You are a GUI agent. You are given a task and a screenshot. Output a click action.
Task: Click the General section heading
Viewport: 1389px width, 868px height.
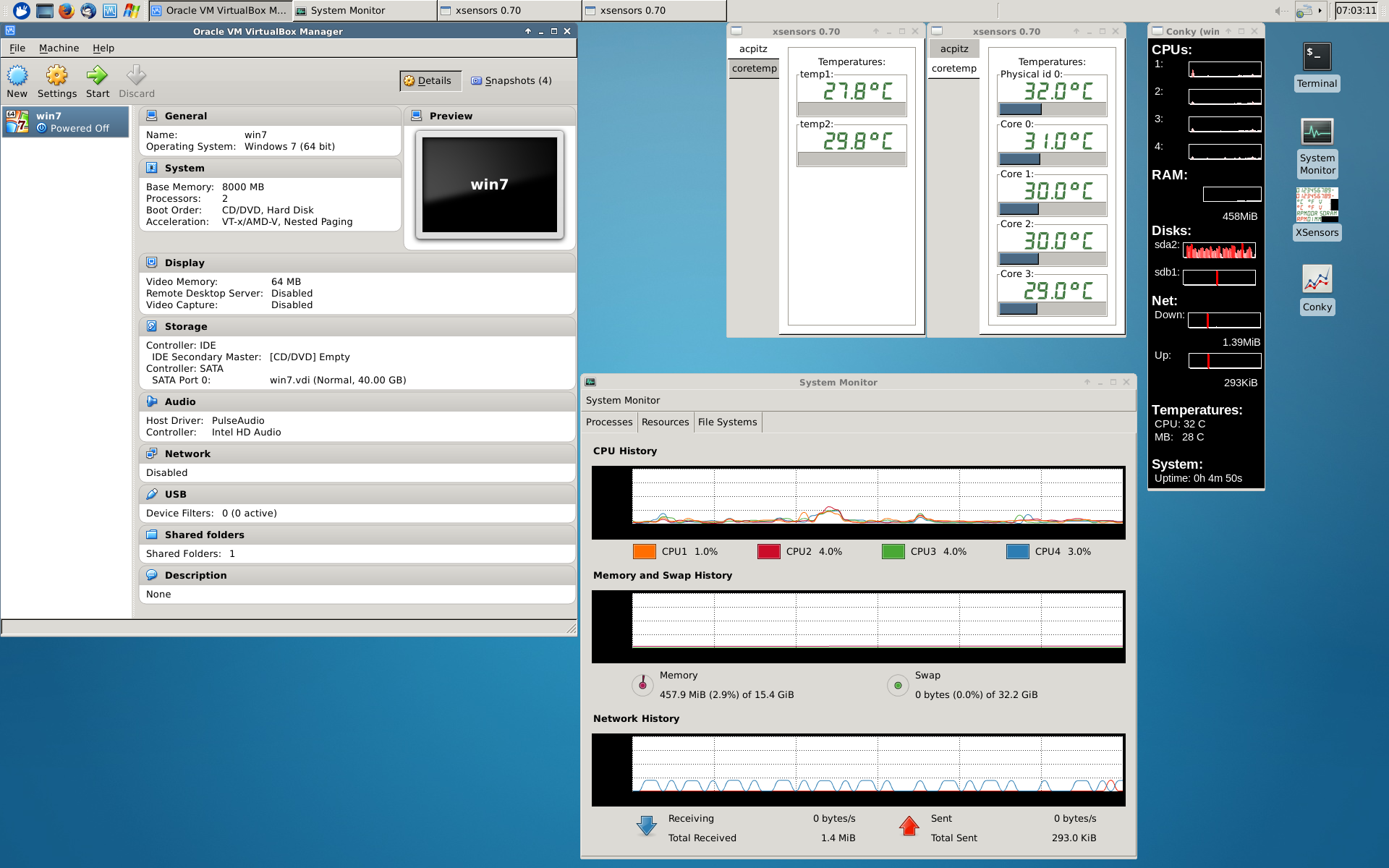click(186, 116)
